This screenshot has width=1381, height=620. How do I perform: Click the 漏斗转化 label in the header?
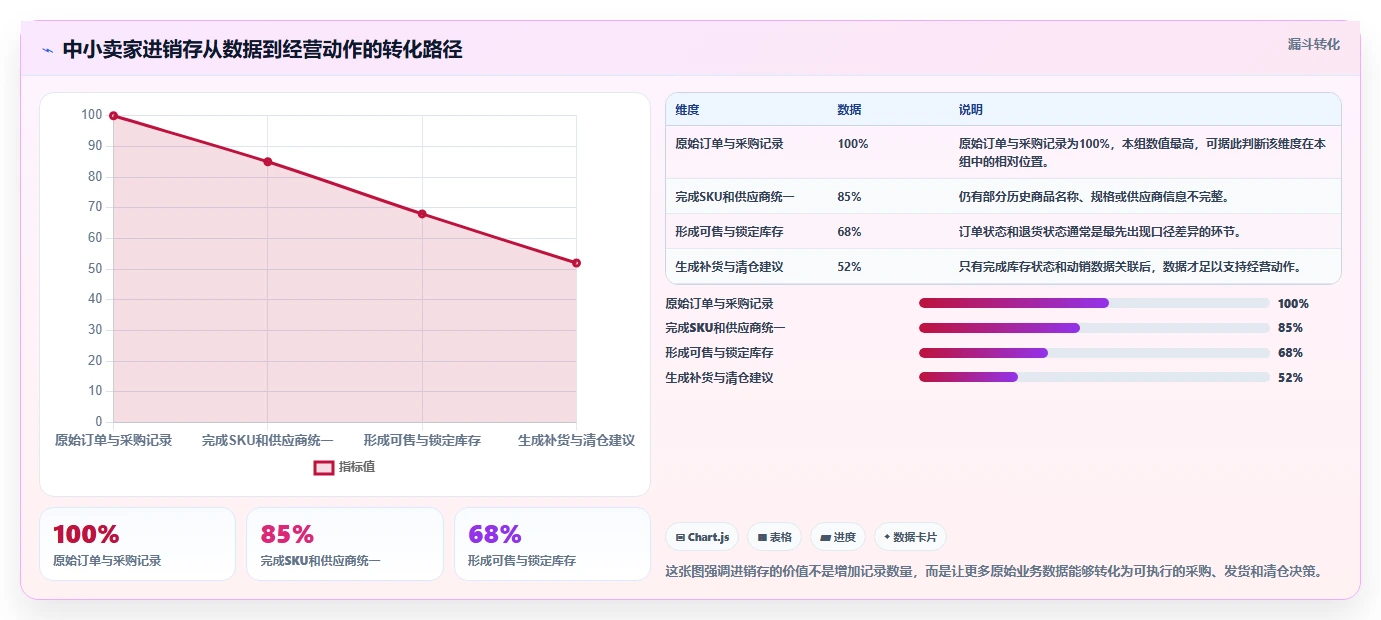click(1313, 44)
